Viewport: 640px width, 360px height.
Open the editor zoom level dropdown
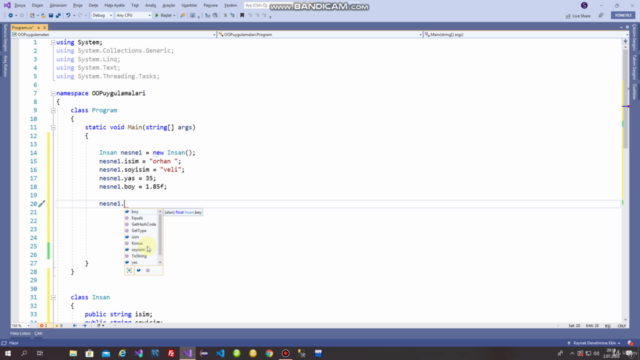coord(20,326)
